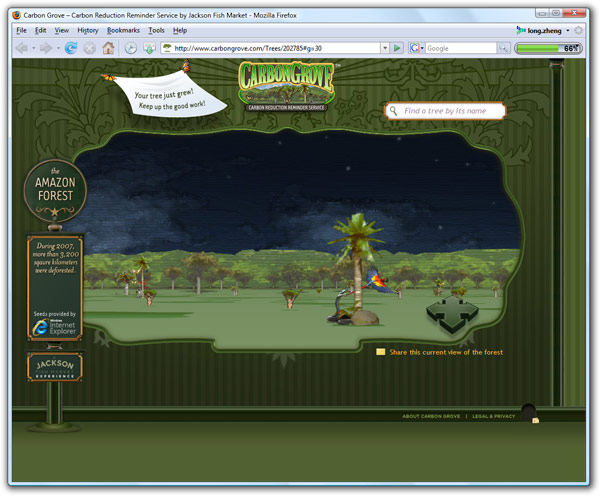Viewport: 600px width, 496px height.
Task: Click Share this current view of the forest
Action: 446,352
